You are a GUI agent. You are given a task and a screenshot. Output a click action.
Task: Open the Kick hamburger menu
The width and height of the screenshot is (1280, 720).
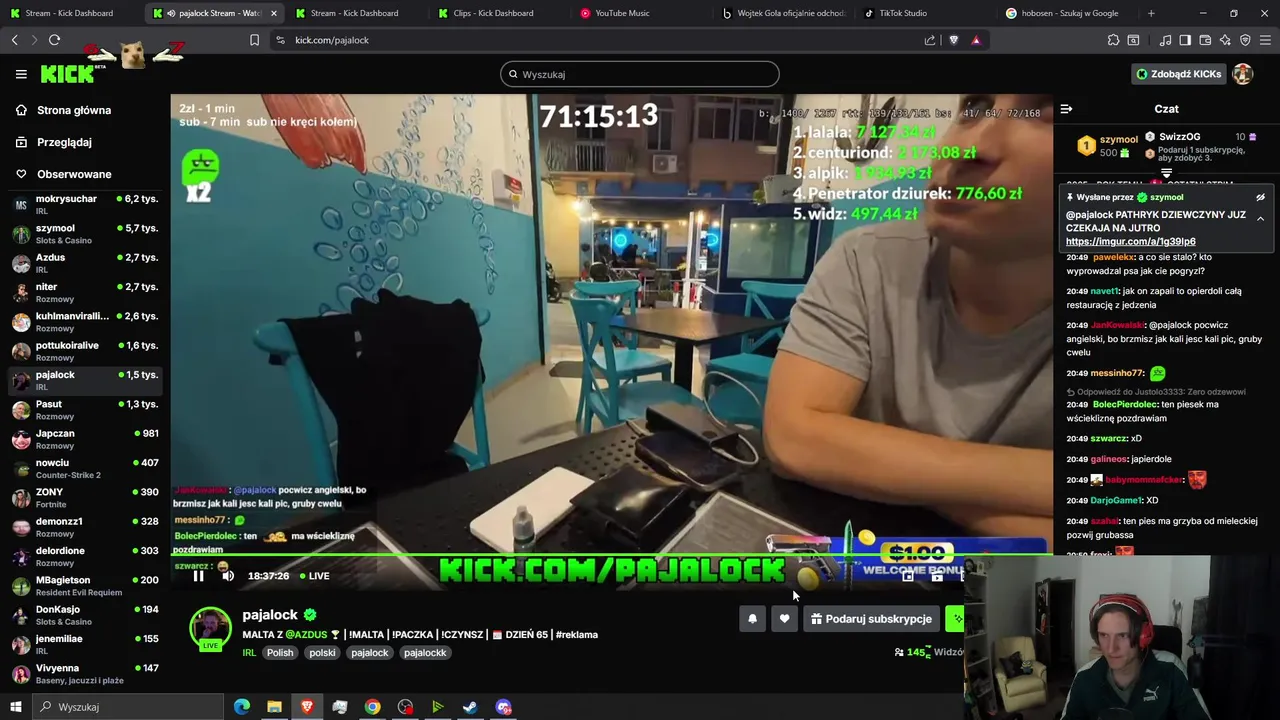tap(21, 74)
